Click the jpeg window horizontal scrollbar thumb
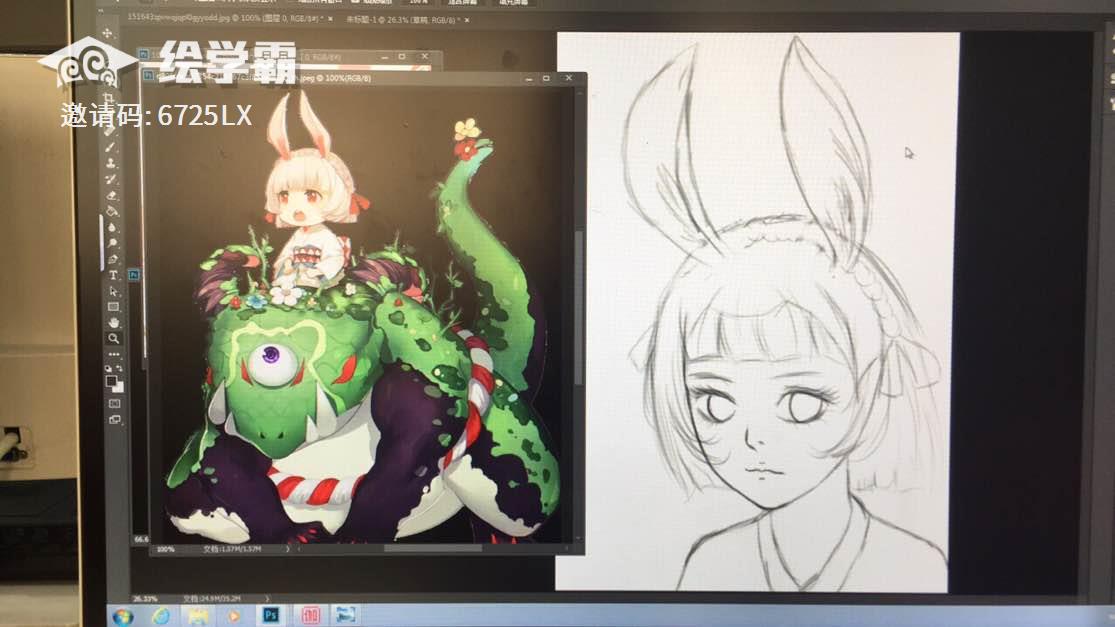1115x627 pixels. click(433, 548)
